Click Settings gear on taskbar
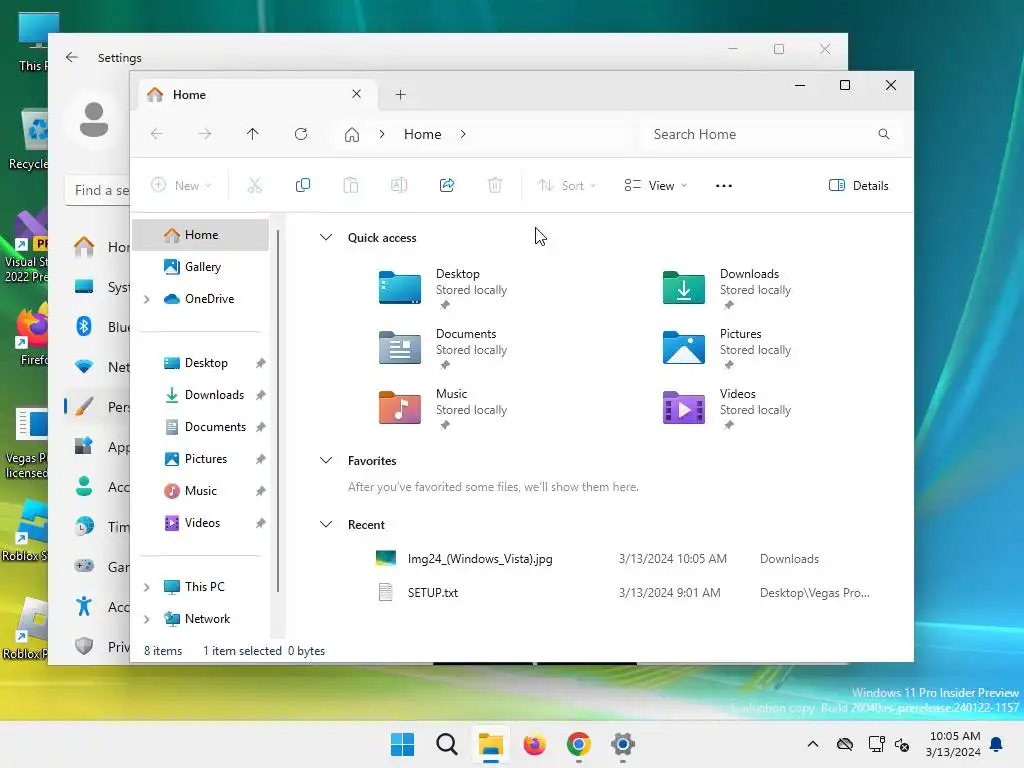 click(x=623, y=744)
